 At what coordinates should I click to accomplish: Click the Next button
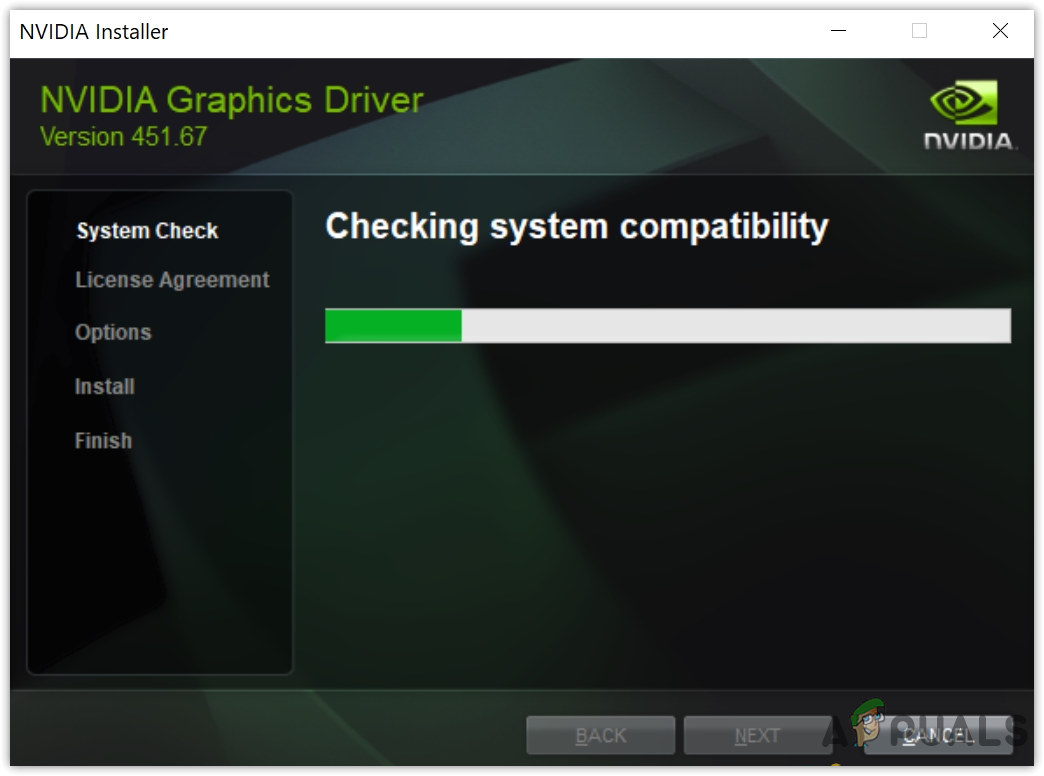757,734
